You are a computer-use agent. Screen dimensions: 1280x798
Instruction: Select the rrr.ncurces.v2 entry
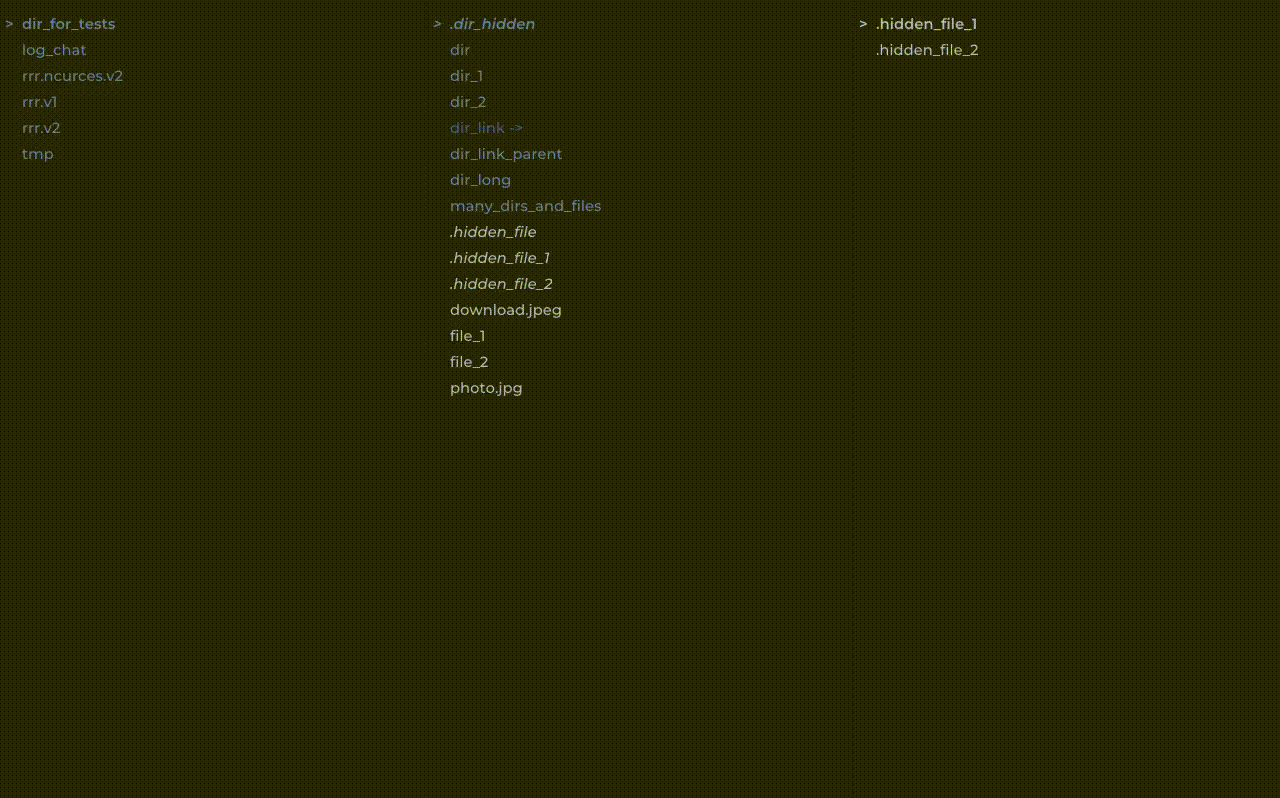pyautogui.click(x=72, y=76)
